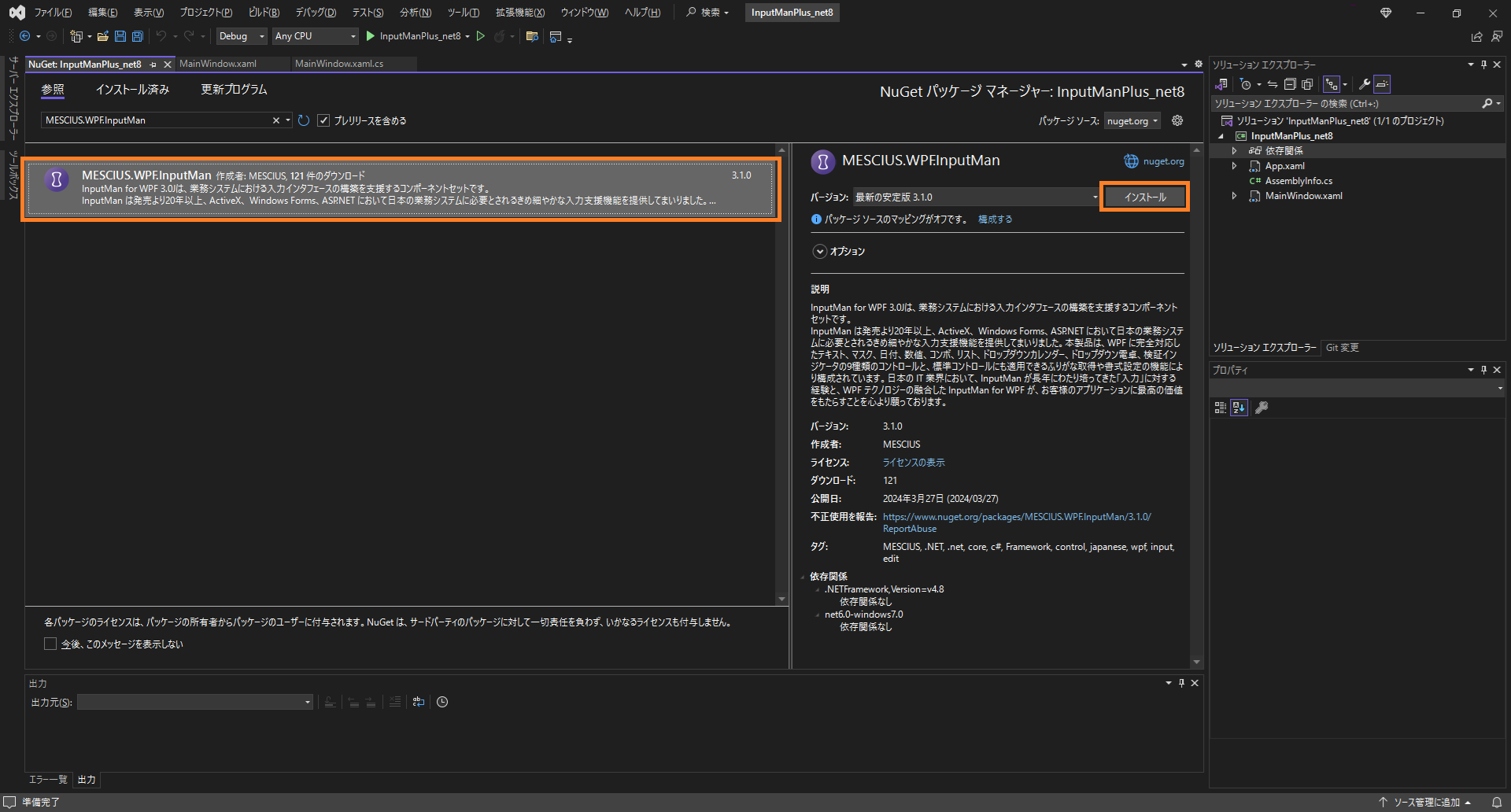Screen dimensions: 1511x812
Task: Collapse the InputManPlus_net8 project node
Action: point(1221,136)
